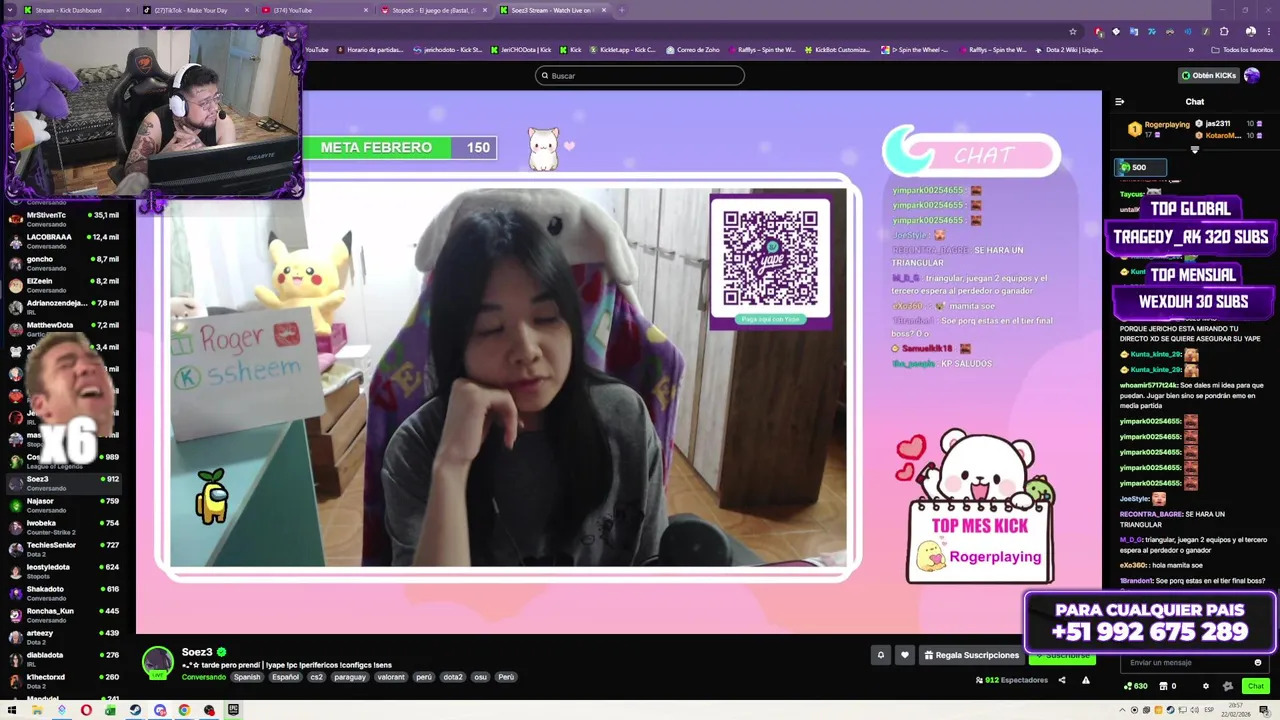This screenshot has width=1280, height=720.
Task: Open the MrStivenTc channel in the sidebar
Action: 66,219
